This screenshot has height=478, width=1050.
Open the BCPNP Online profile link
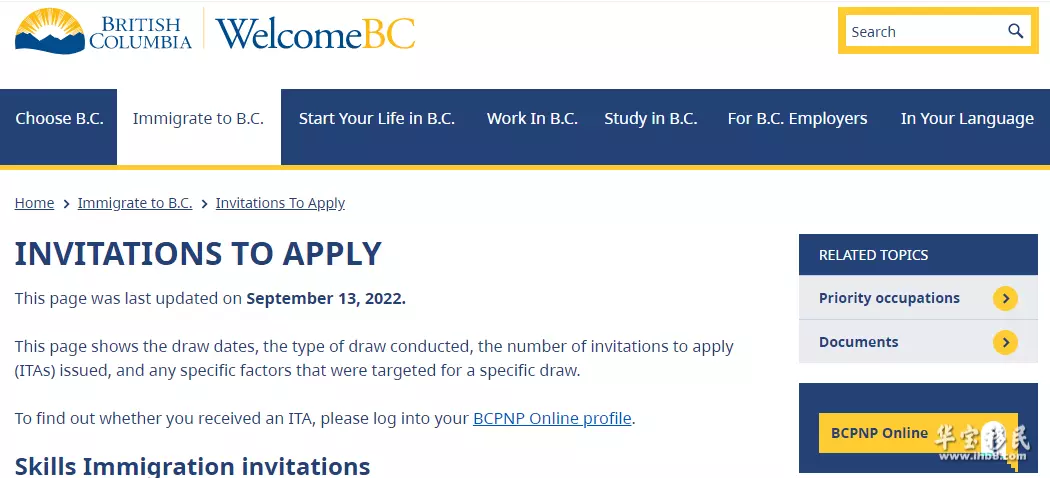[552, 418]
